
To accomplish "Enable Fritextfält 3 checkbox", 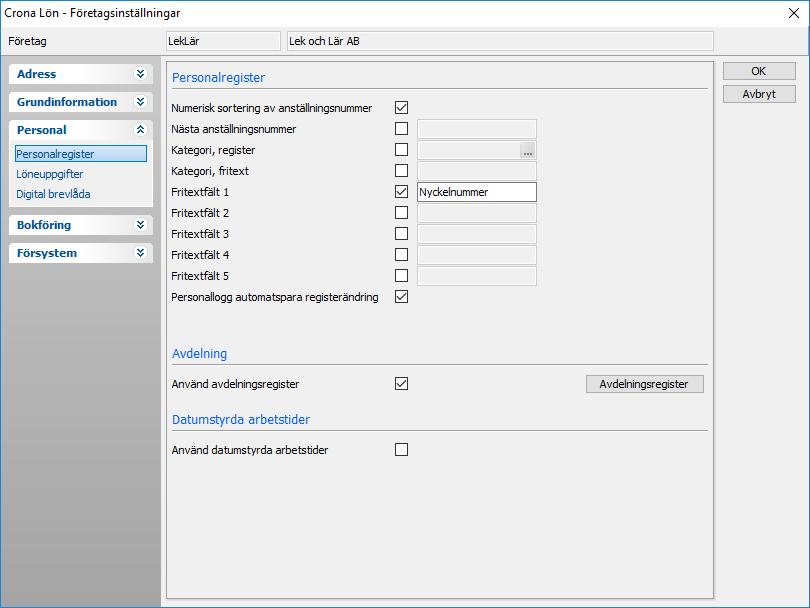I will click(401, 233).
